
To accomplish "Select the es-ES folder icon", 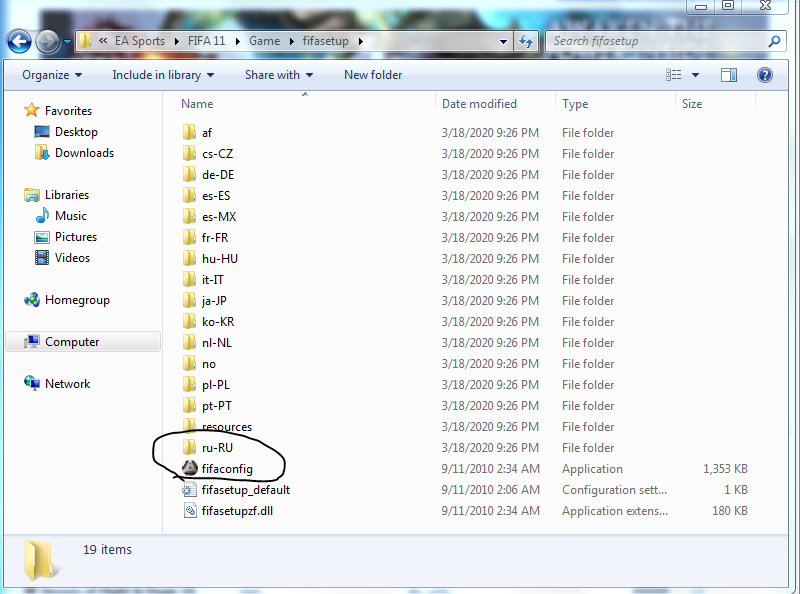I will 189,195.
